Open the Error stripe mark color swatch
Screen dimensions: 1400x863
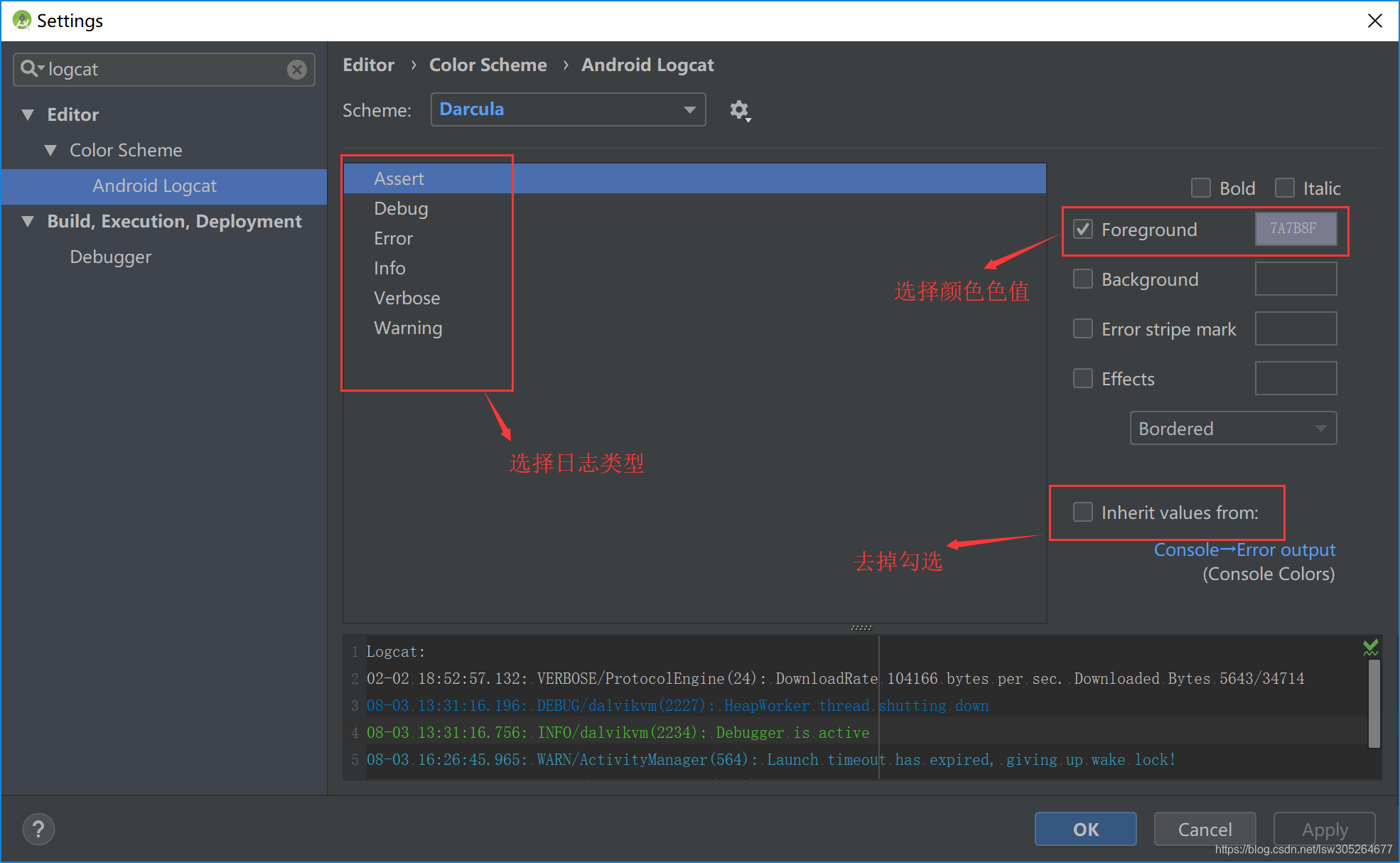(1296, 328)
